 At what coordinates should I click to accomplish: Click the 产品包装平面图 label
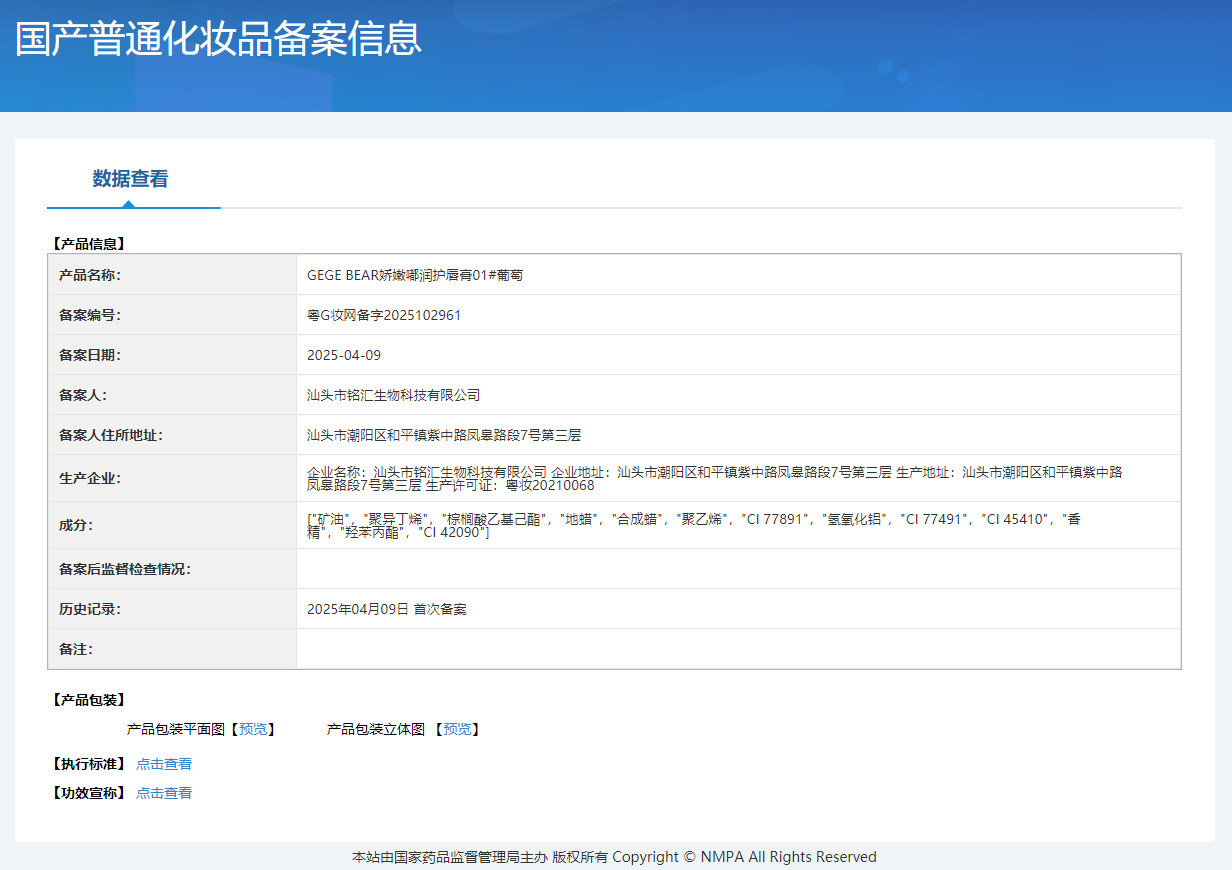[x=176, y=729]
